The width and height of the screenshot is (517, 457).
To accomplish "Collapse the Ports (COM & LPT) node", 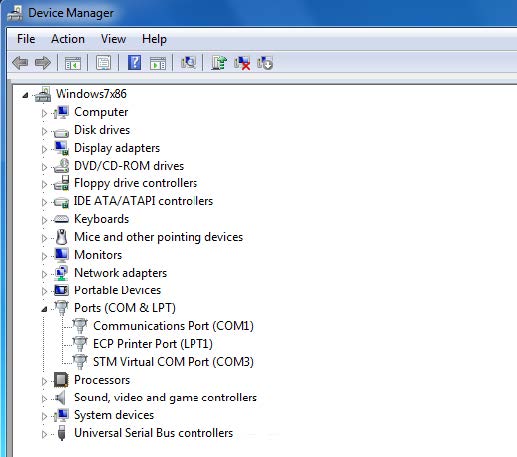I will pos(44,309).
